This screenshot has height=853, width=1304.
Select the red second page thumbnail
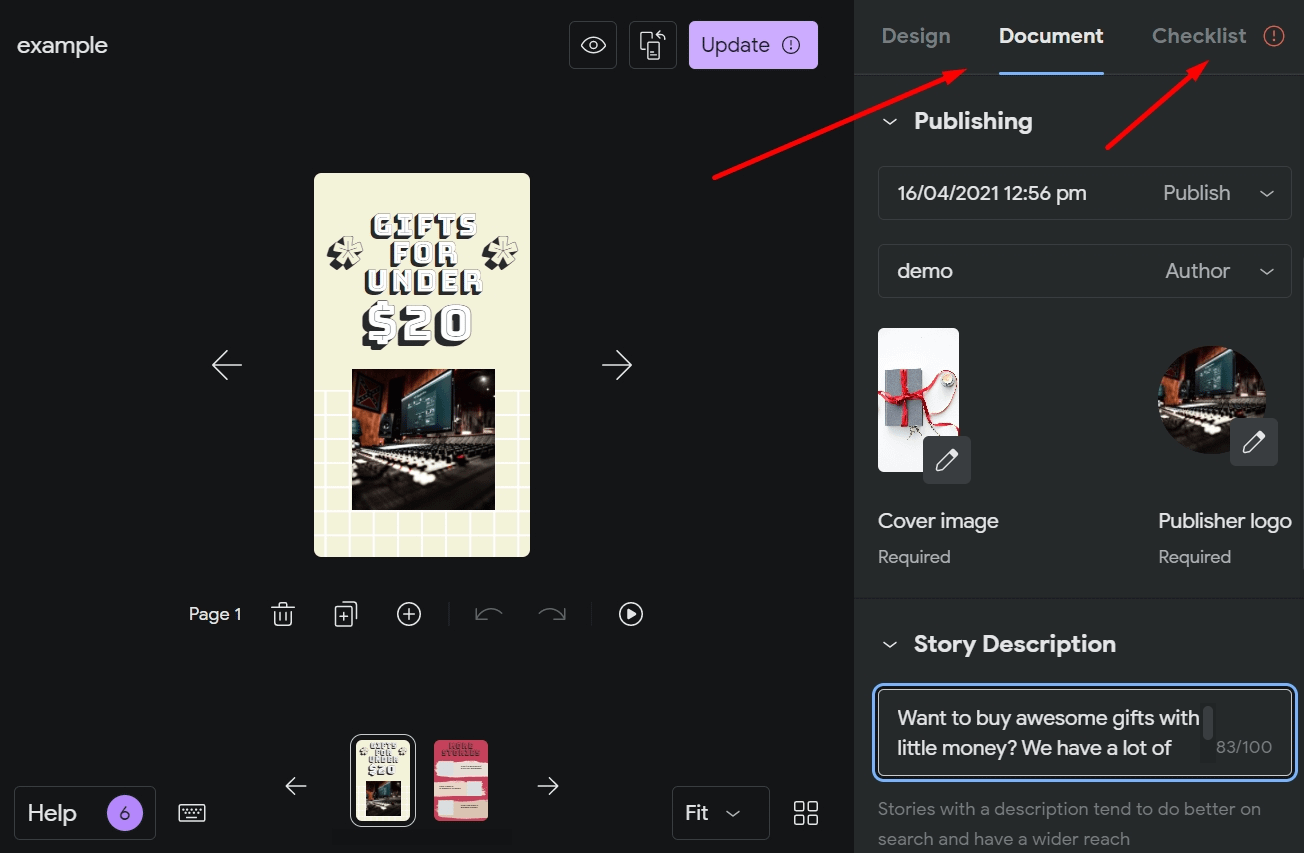461,781
